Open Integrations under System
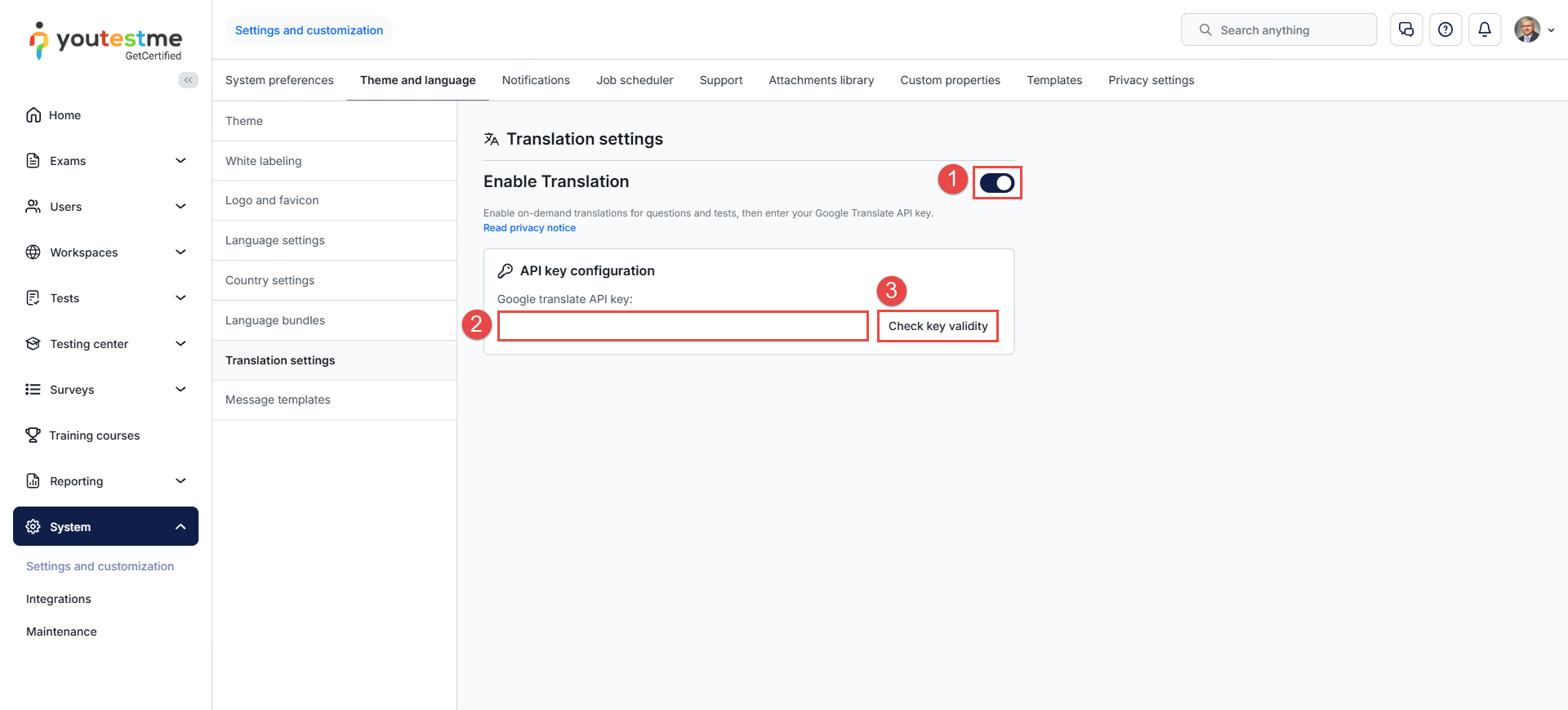 59,599
